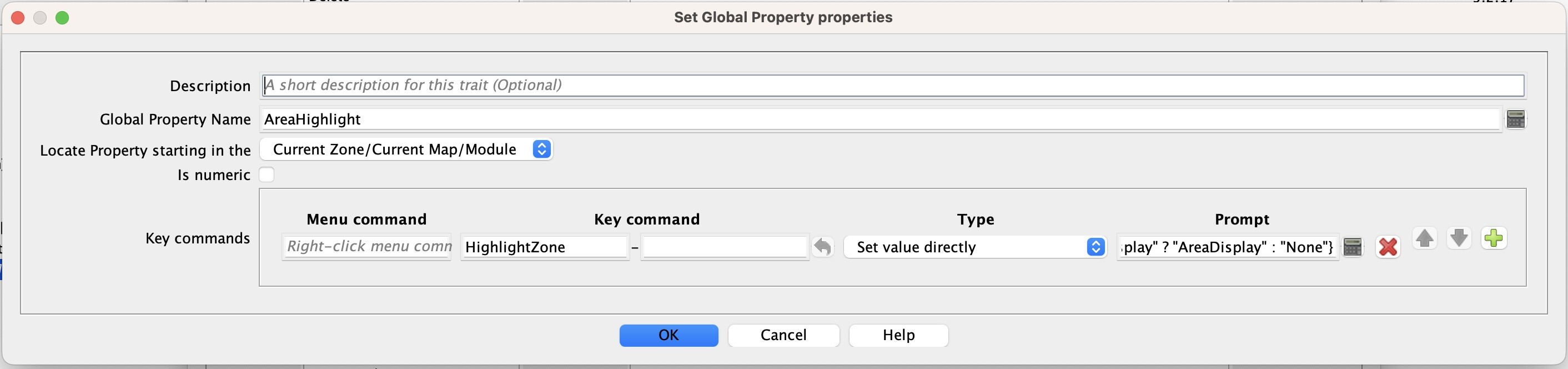
Task: Confirm with the OK button
Action: tap(669, 336)
